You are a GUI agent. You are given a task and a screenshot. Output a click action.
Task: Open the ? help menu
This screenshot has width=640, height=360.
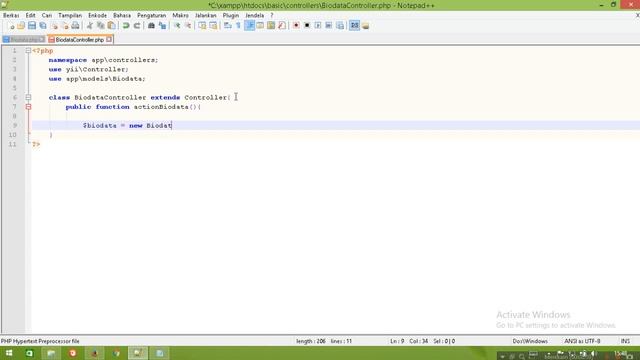tap(272, 16)
